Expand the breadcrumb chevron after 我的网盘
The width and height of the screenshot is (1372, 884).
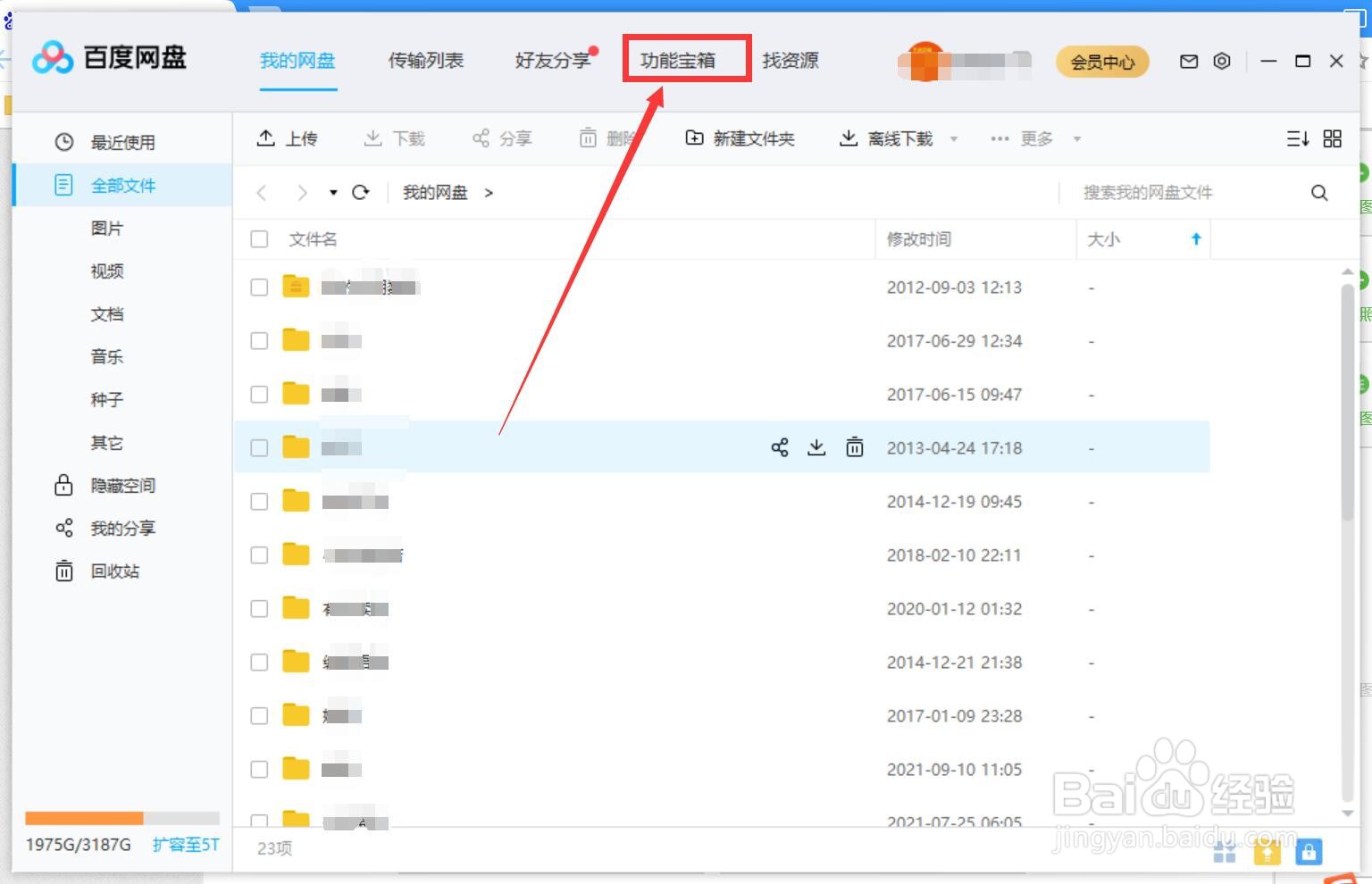(489, 193)
